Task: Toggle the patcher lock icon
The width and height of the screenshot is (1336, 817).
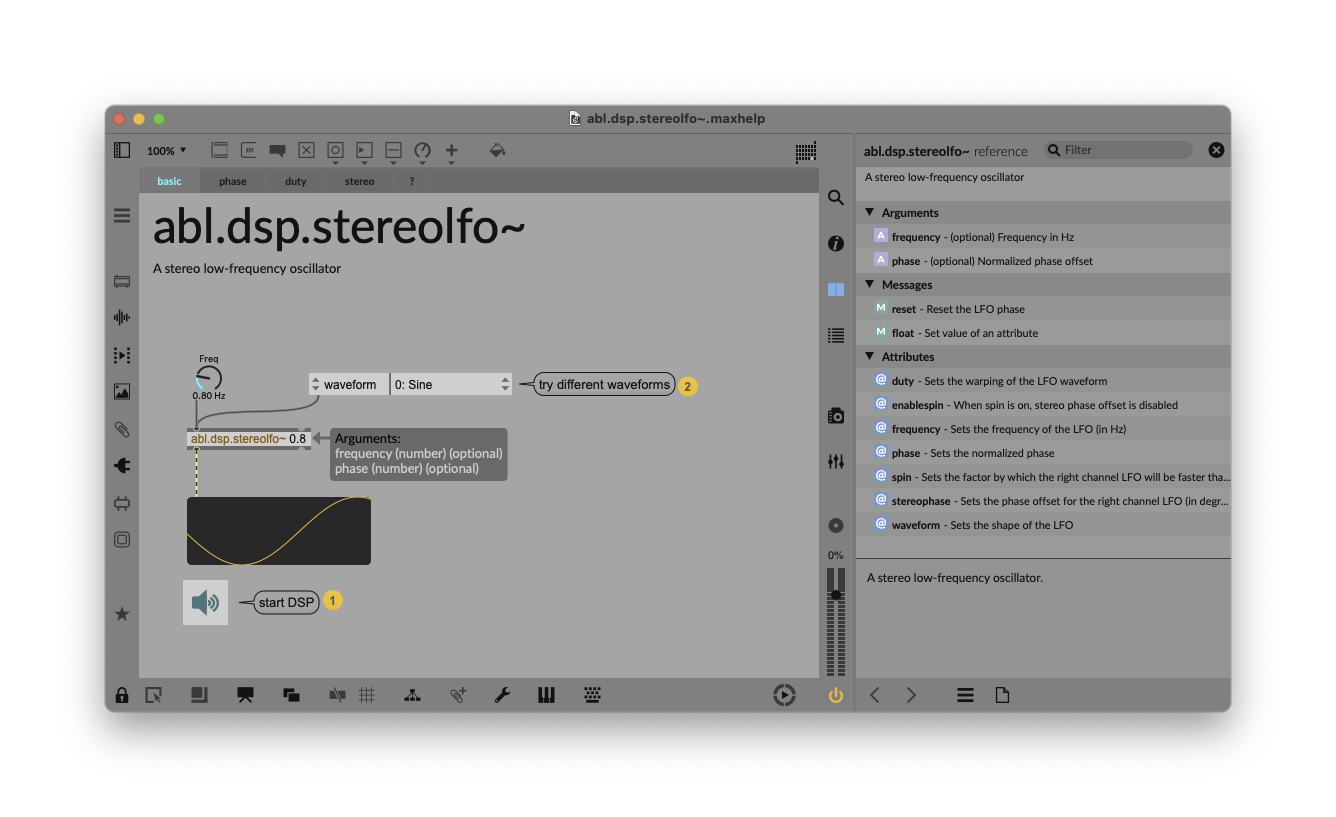Action: (122, 695)
